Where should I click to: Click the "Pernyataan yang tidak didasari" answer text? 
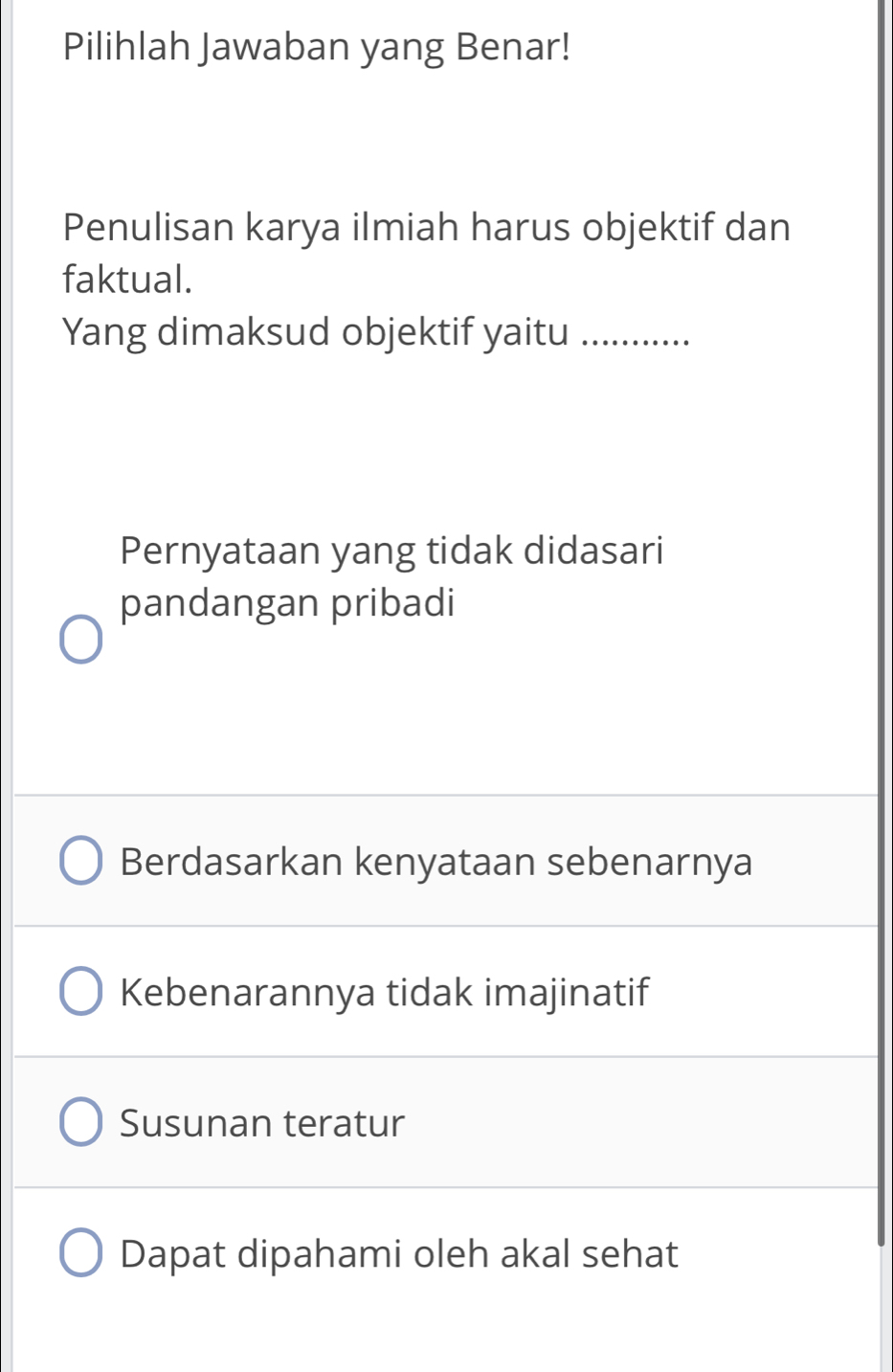click(391, 551)
